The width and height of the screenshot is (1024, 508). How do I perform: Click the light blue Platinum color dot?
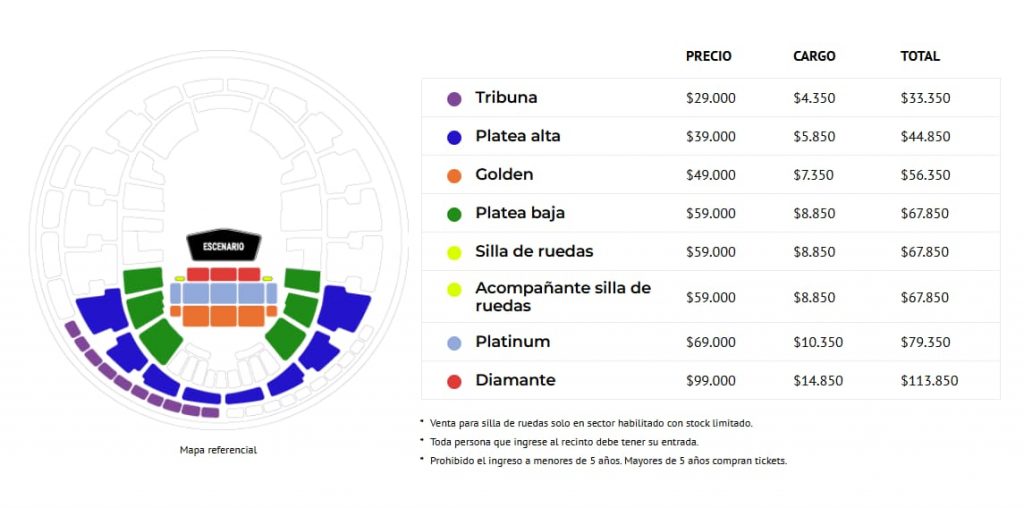coord(454,343)
